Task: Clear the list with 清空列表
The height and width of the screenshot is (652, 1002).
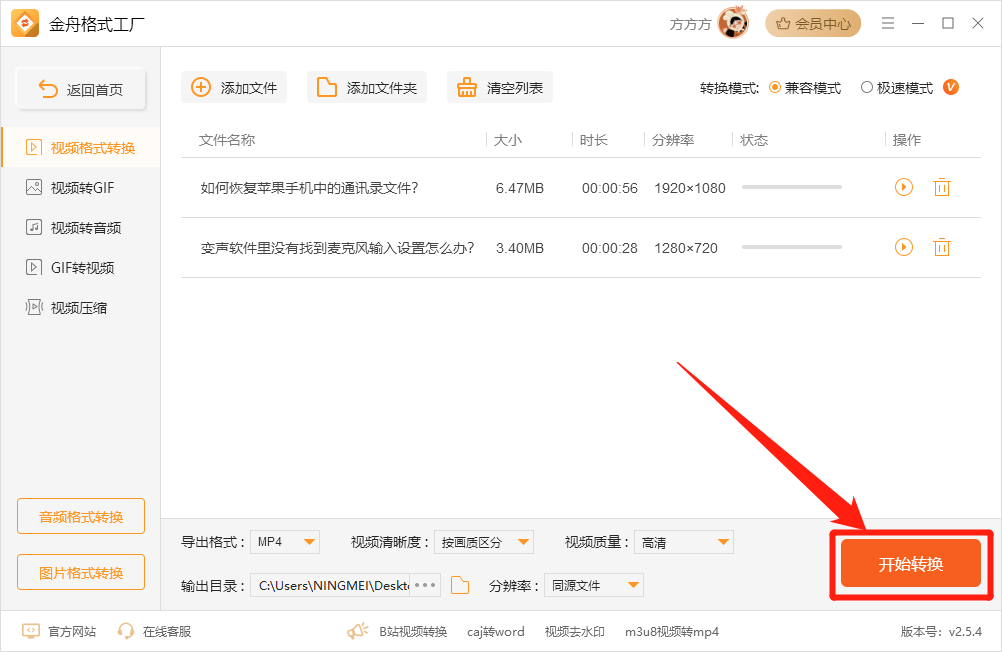Action: pyautogui.click(x=500, y=88)
